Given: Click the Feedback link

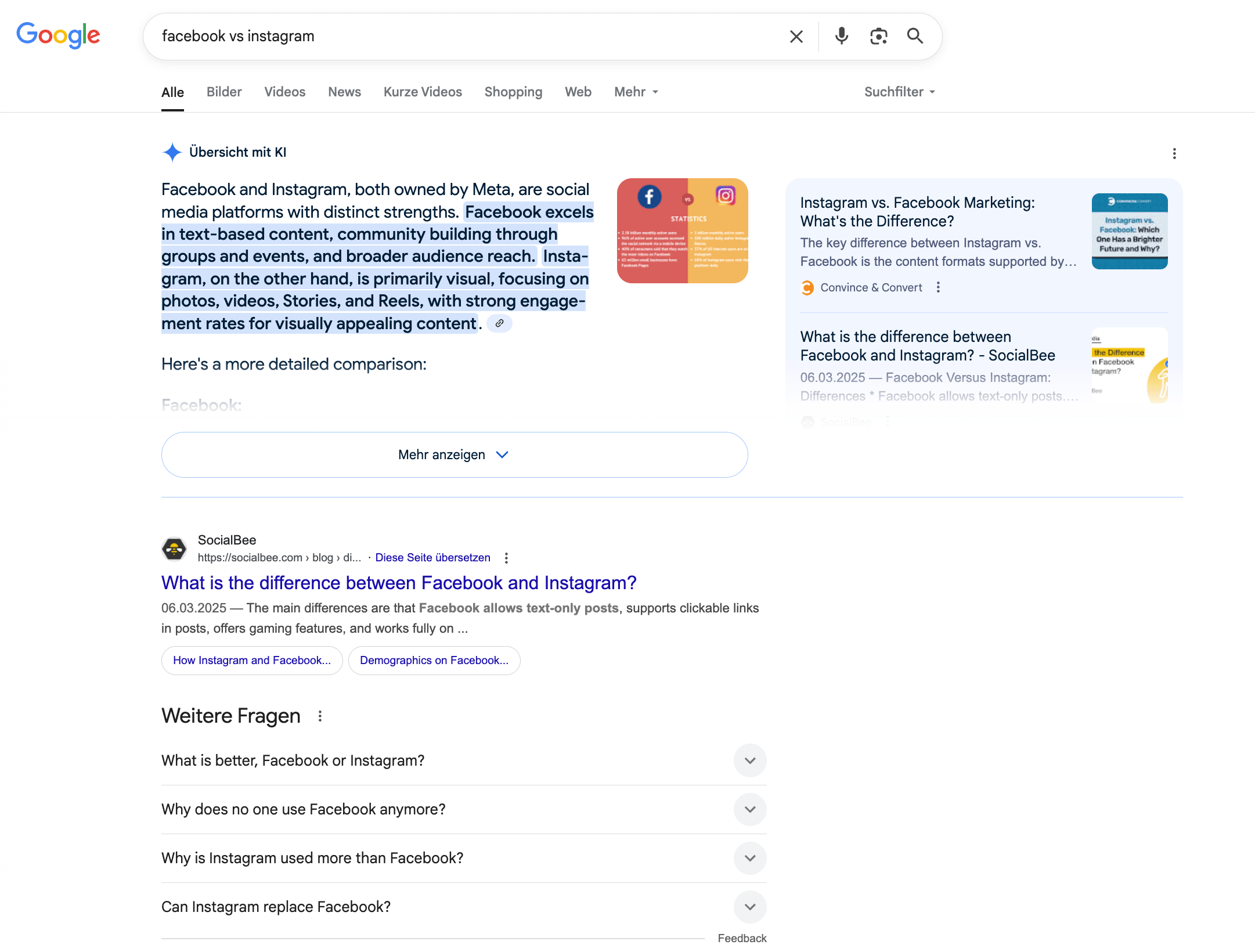Looking at the screenshot, I should tap(742, 939).
